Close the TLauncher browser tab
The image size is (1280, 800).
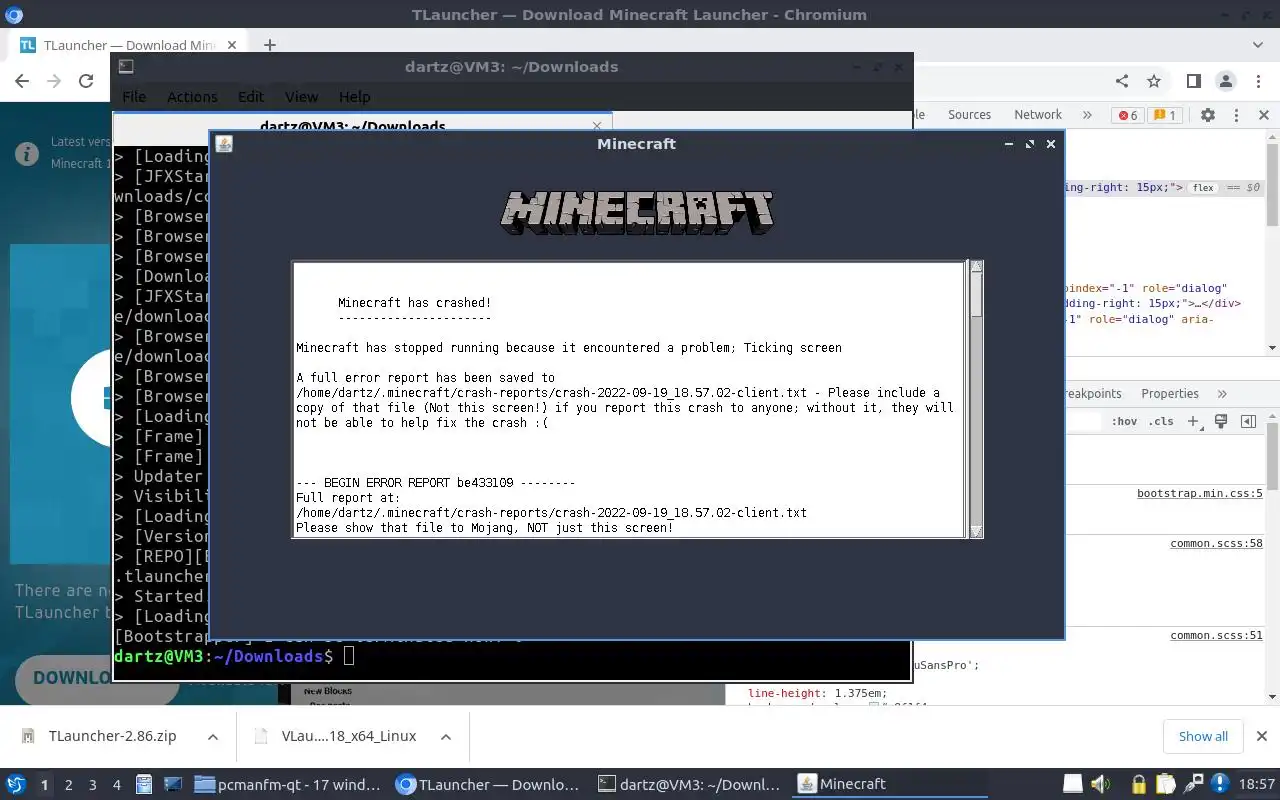coord(232,45)
